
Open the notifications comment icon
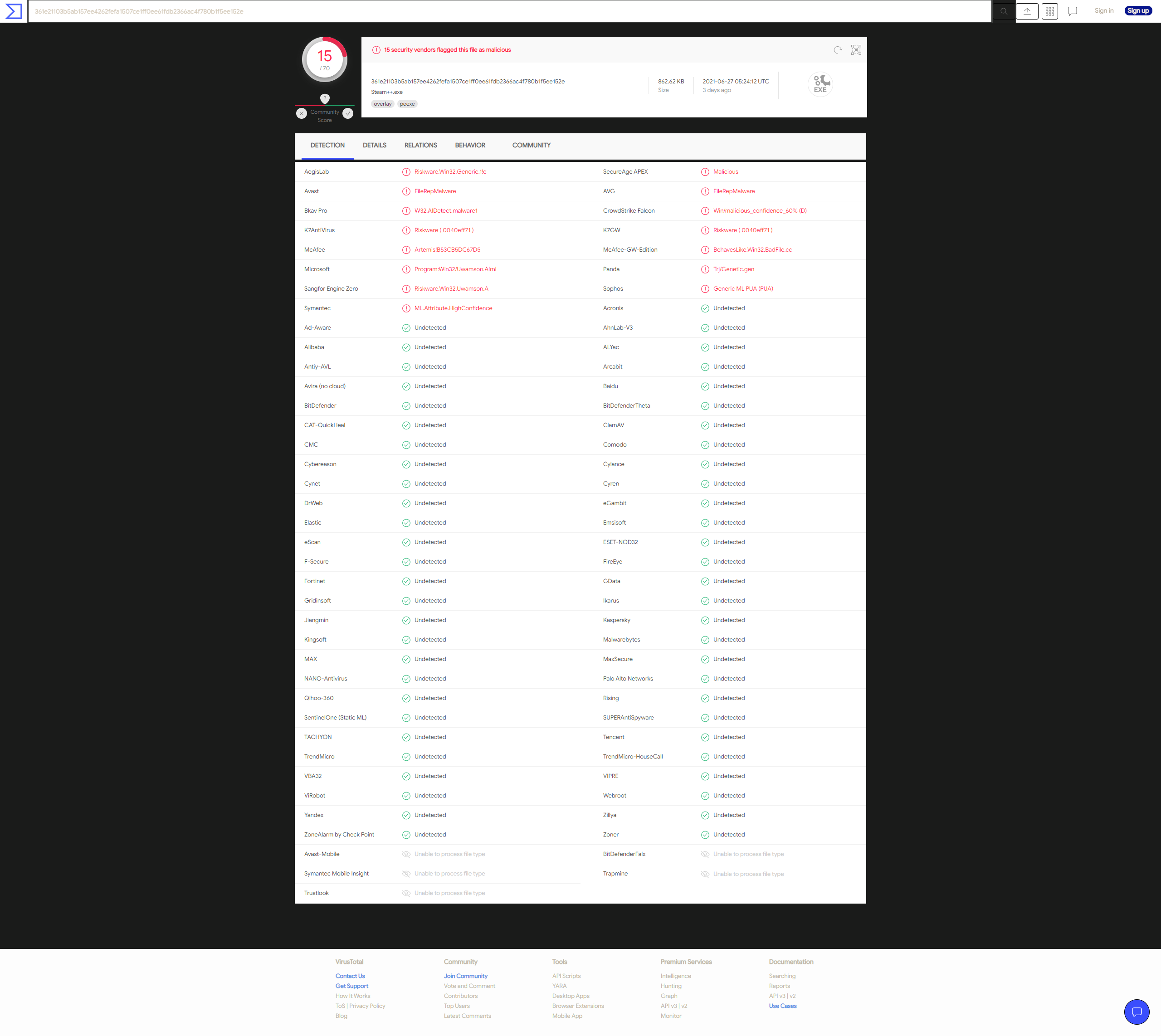coord(1072,11)
